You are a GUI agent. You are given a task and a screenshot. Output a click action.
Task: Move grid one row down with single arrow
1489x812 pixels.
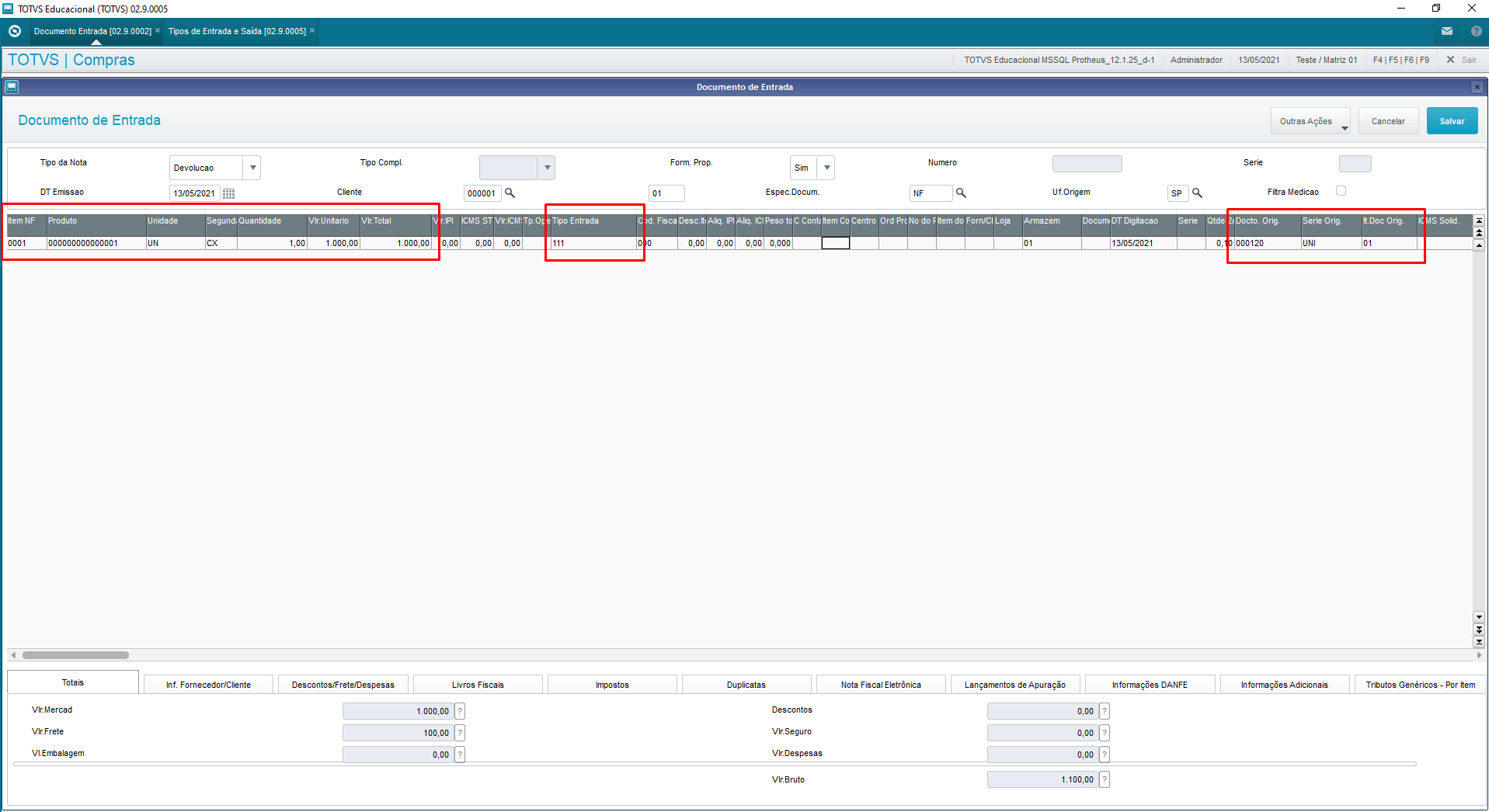(1479, 617)
